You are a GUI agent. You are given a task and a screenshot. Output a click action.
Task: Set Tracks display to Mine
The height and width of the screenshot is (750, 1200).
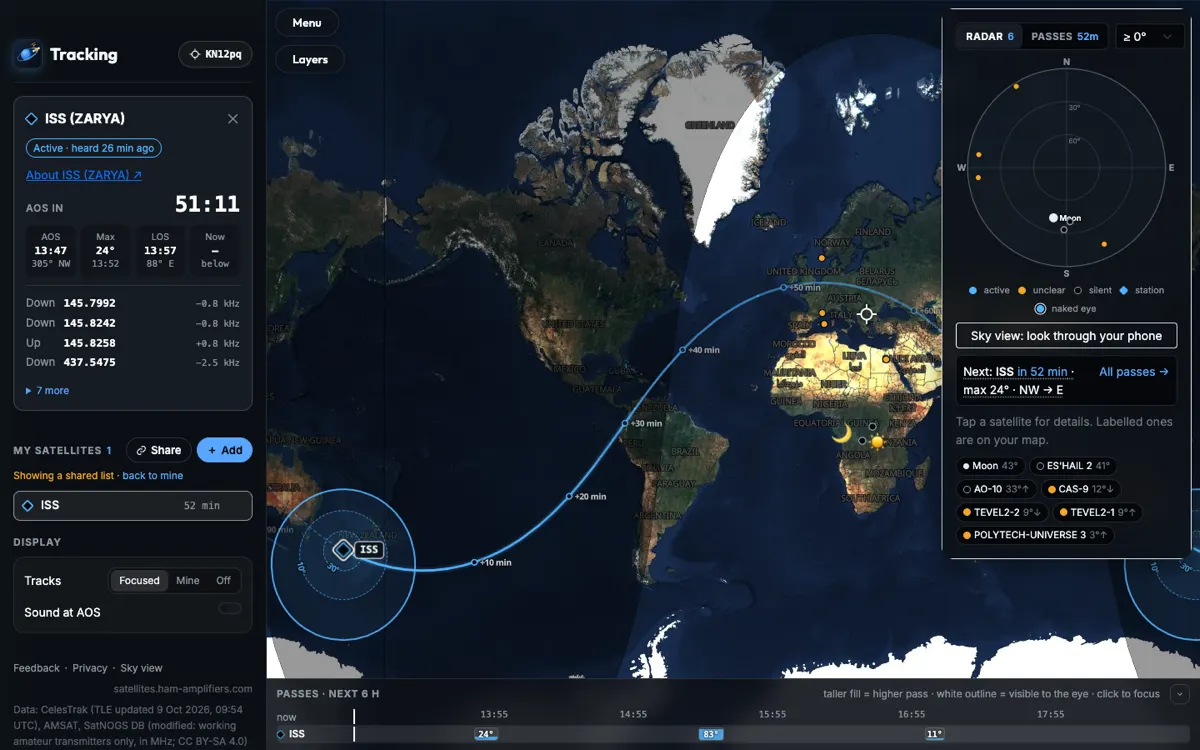(x=188, y=581)
